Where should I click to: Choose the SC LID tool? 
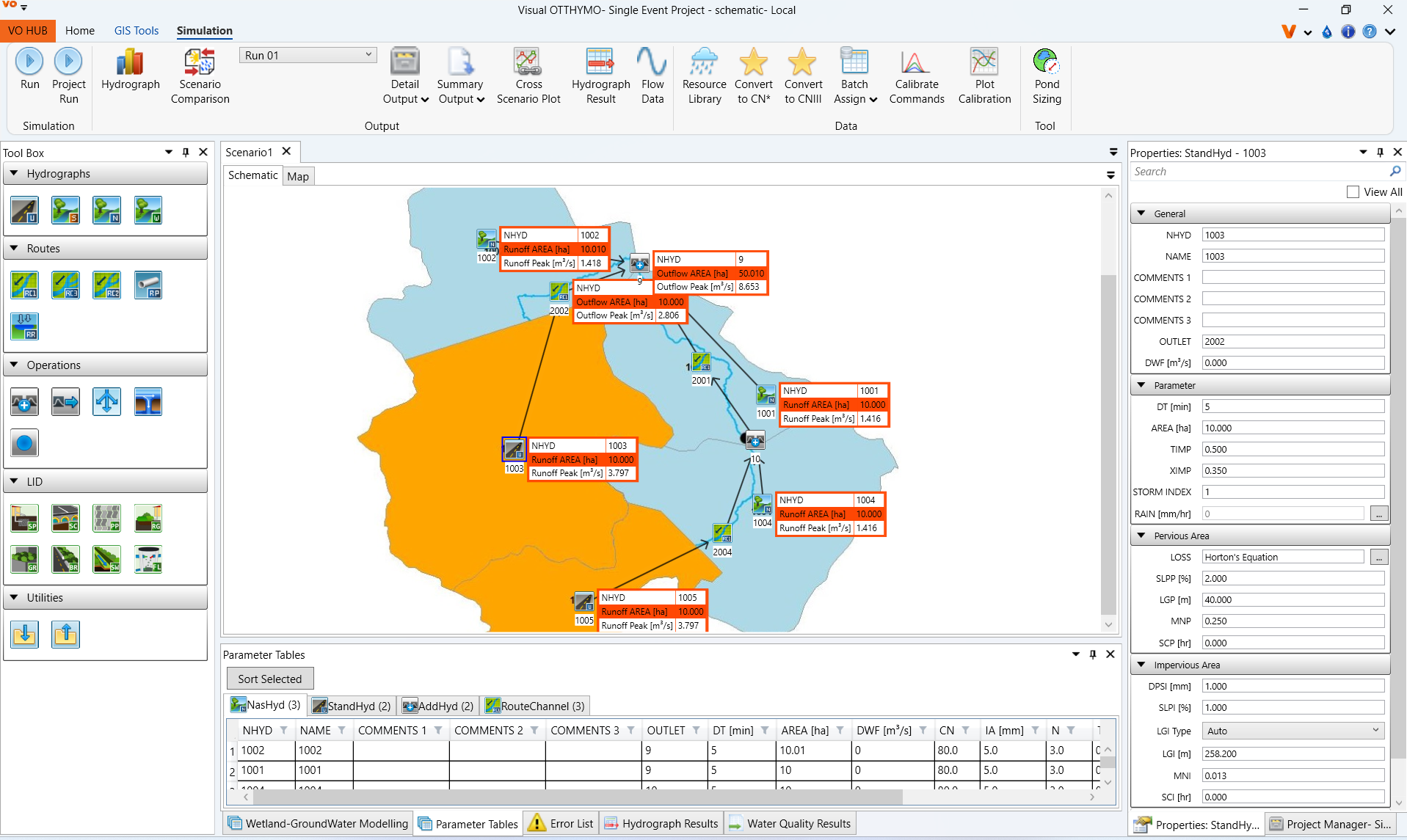pyautogui.click(x=65, y=519)
